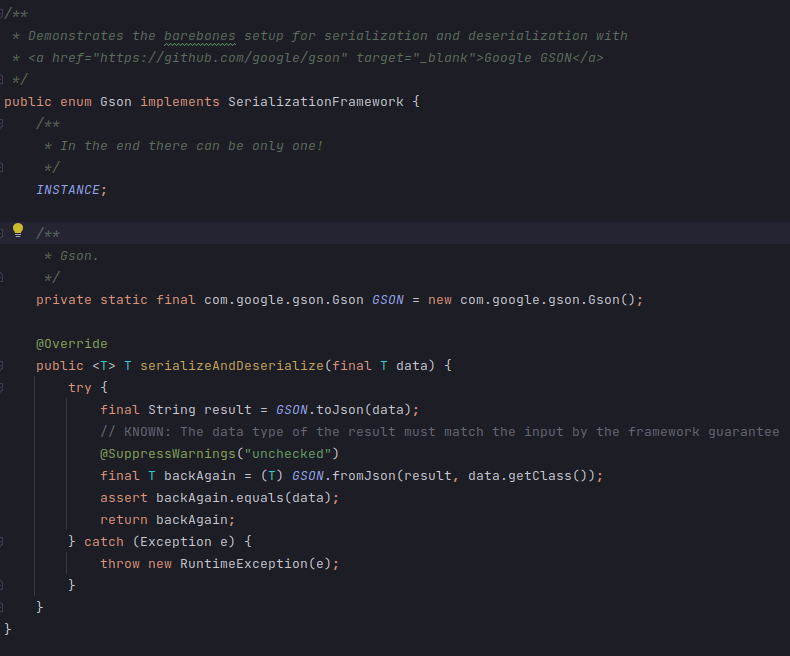Fold the serializeAndDeserialize method body
790x656 pixels.
pos(3,366)
